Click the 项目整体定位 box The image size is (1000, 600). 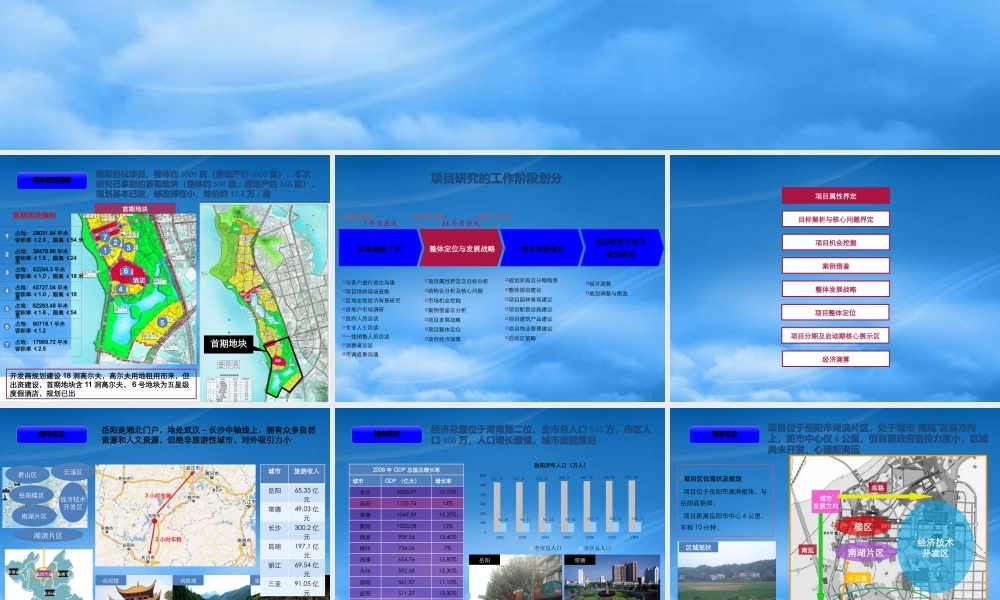tap(835, 312)
